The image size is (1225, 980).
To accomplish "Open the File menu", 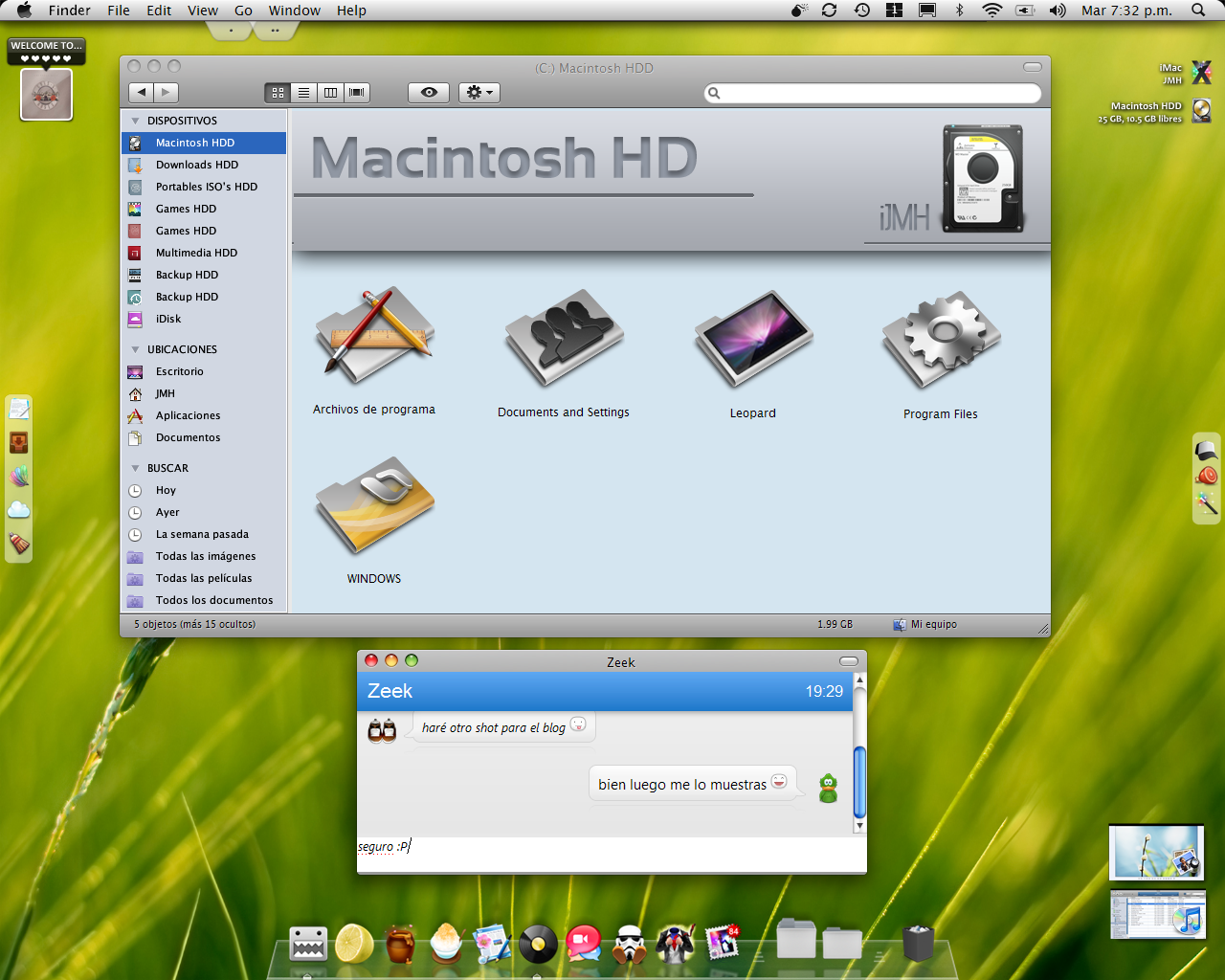I will pos(119,11).
